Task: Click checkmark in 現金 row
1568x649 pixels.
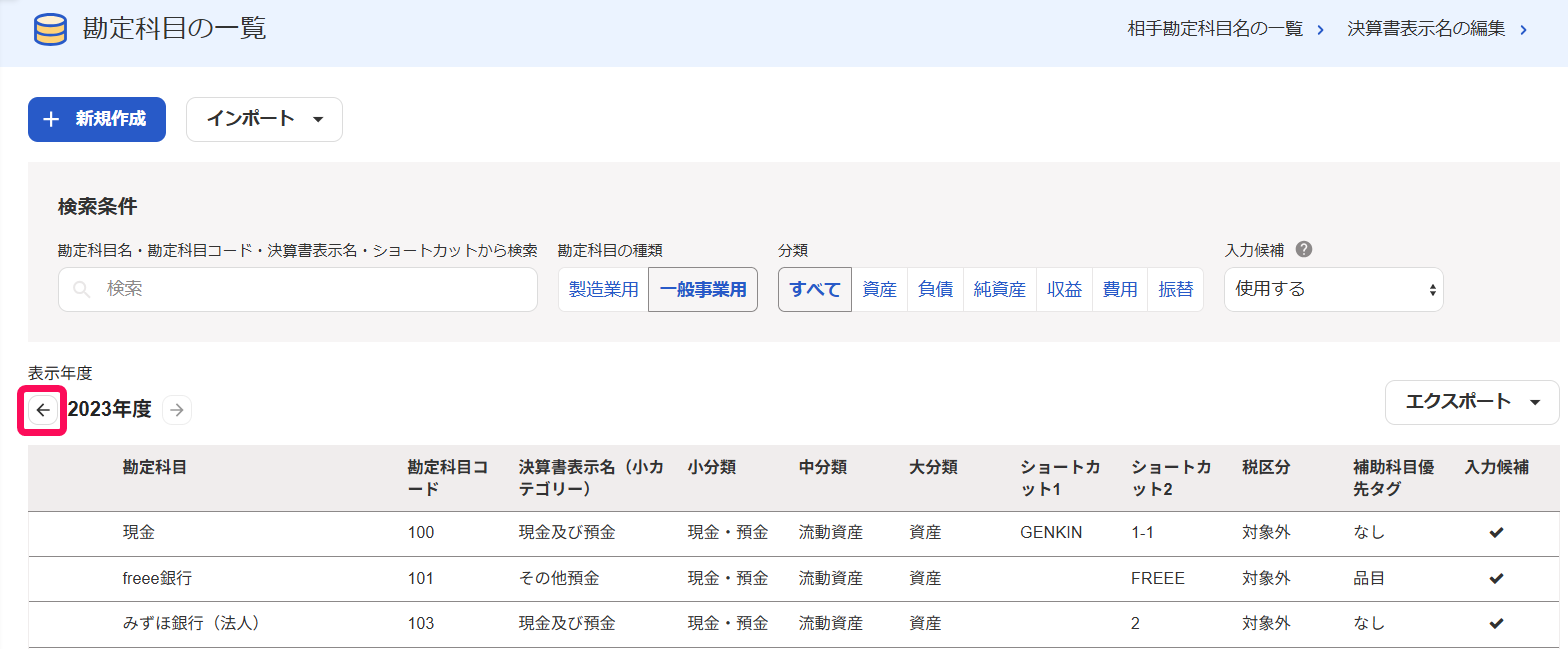Action: click(1496, 533)
